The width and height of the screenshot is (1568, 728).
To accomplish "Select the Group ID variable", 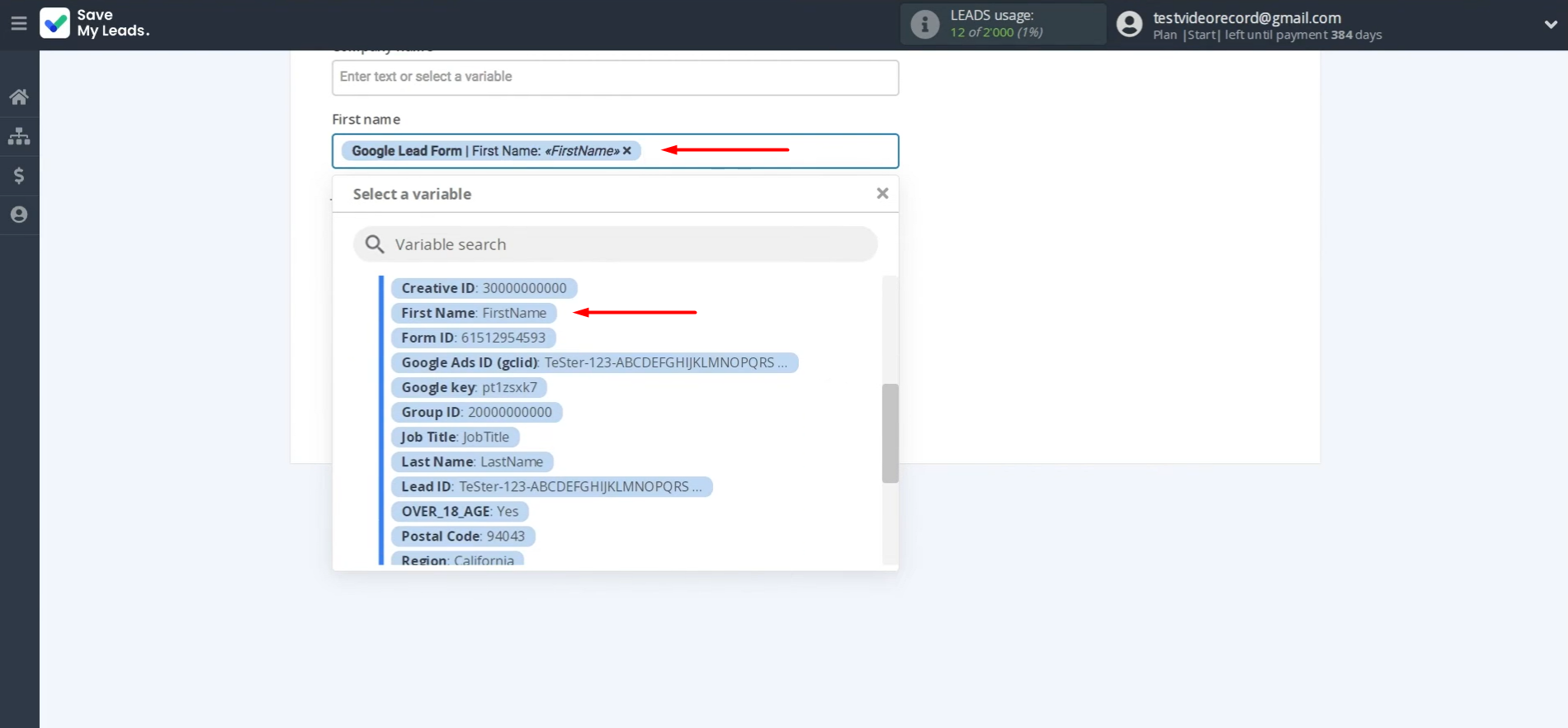I will (x=476, y=412).
